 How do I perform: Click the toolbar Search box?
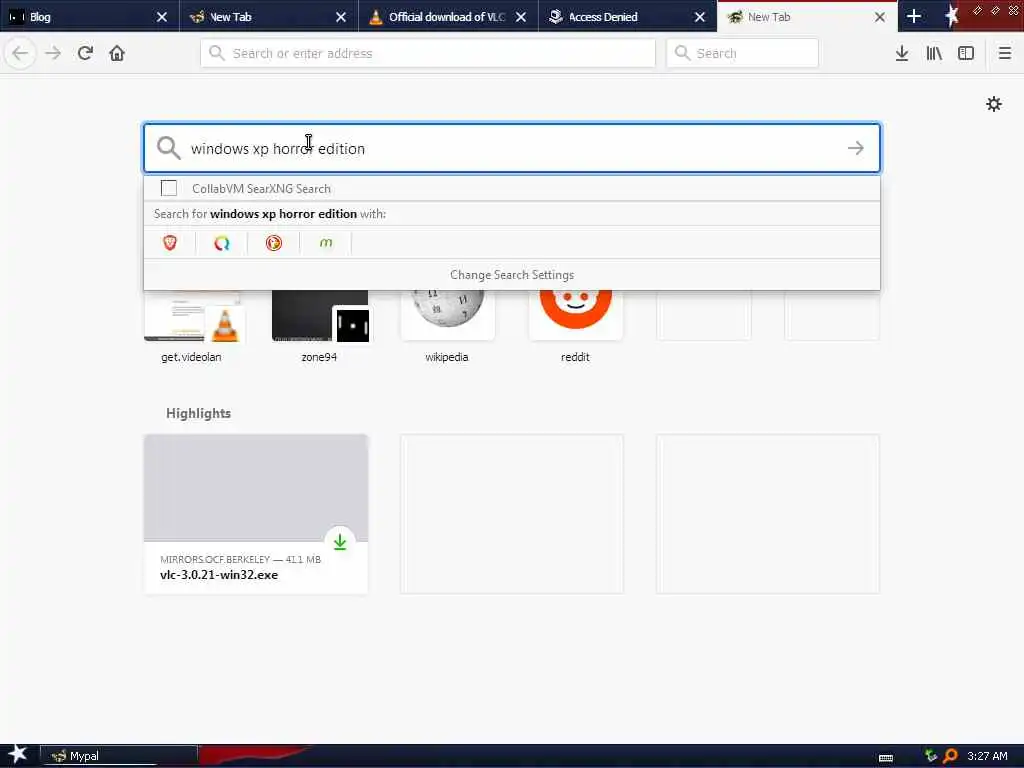[x=743, y=53]
